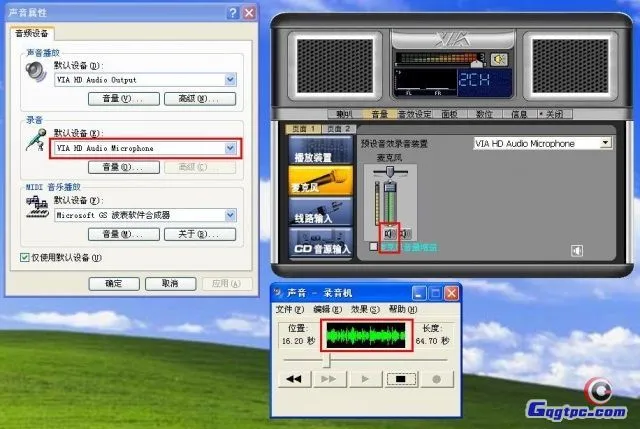
Task: Click the 关闭 tab in VIA panel
Action: pyautogui.click(x=554, y=114)
